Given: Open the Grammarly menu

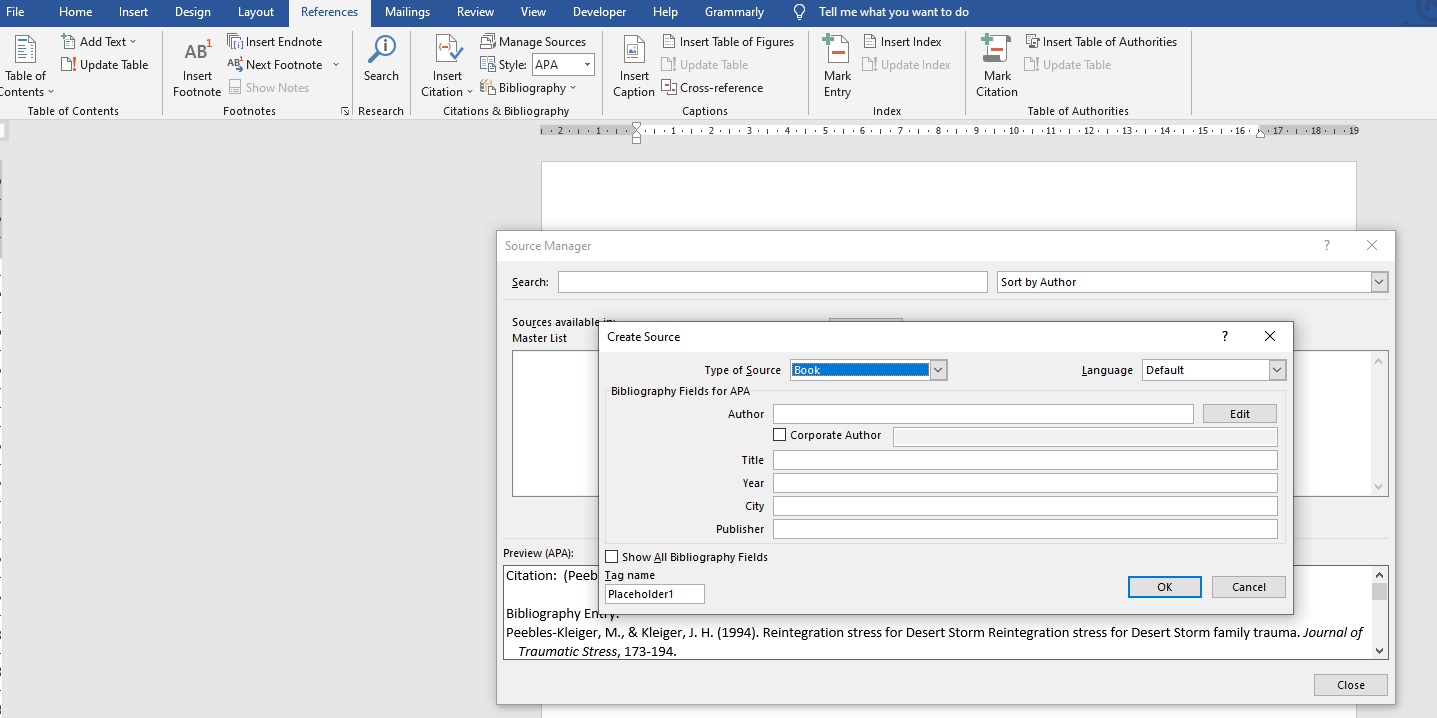Looking at the screenshot, I should tap(734, 12).
